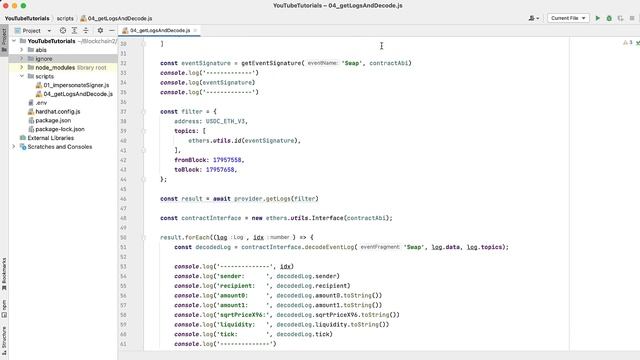Stop execution with the square stop icon
The width and height of the screenshot is (640, 360).
[x=632, y=18]
